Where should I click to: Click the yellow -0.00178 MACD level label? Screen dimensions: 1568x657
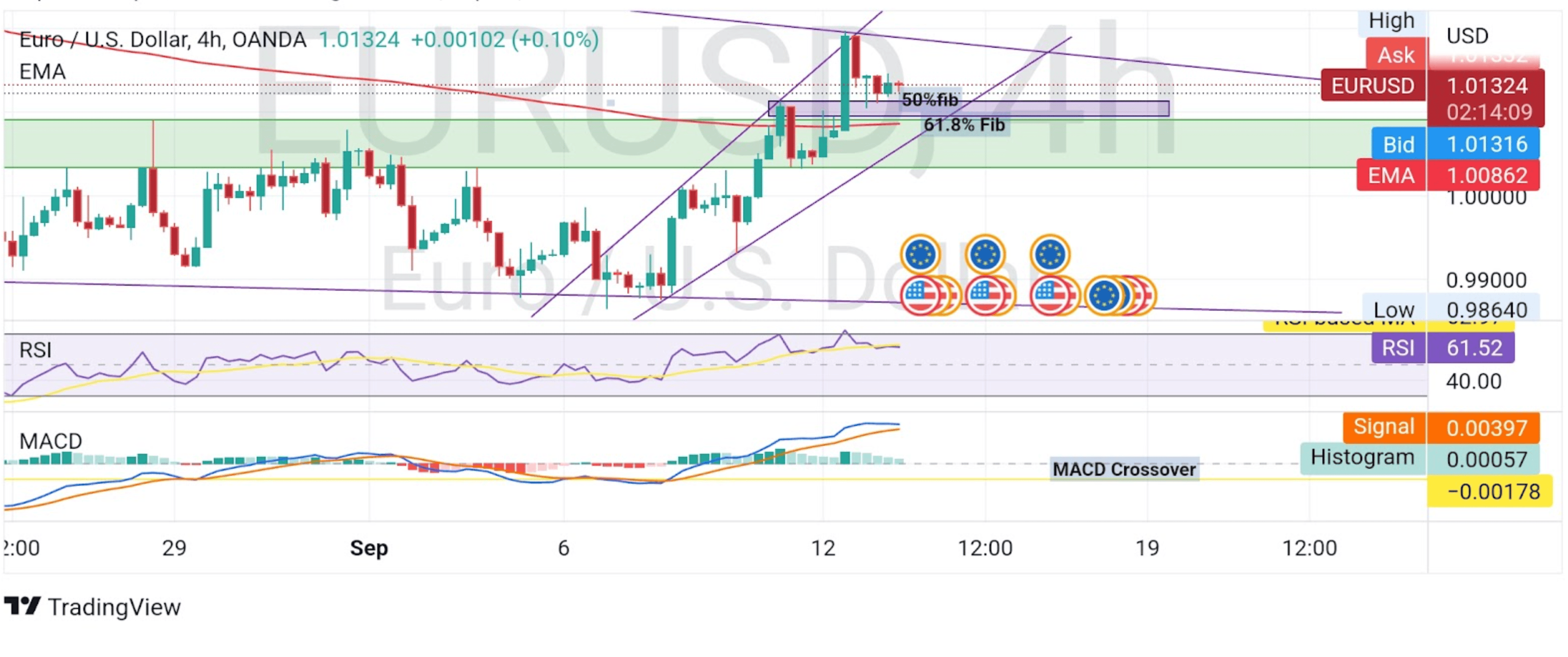pos(1489,491)
